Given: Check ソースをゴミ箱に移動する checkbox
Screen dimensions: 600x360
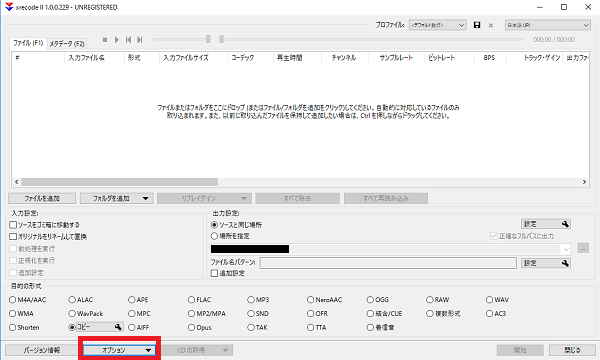Looking at the screenshot, I should point(13,225).
